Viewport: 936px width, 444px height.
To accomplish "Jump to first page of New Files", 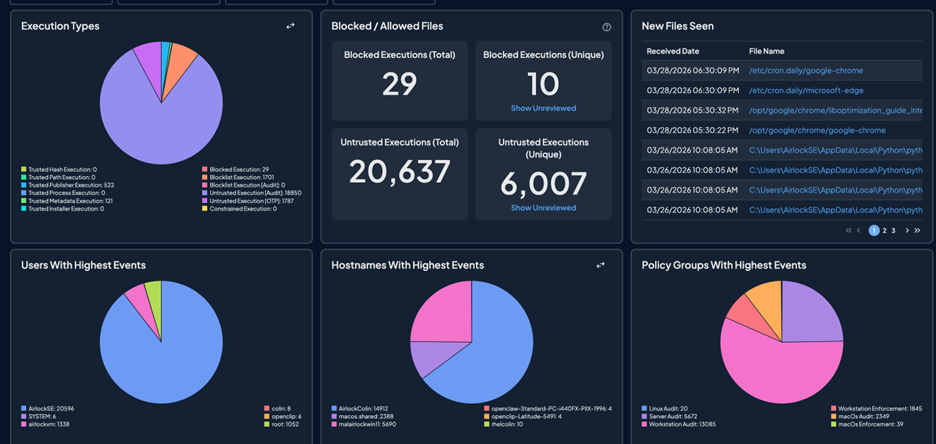I will [849, 230].
